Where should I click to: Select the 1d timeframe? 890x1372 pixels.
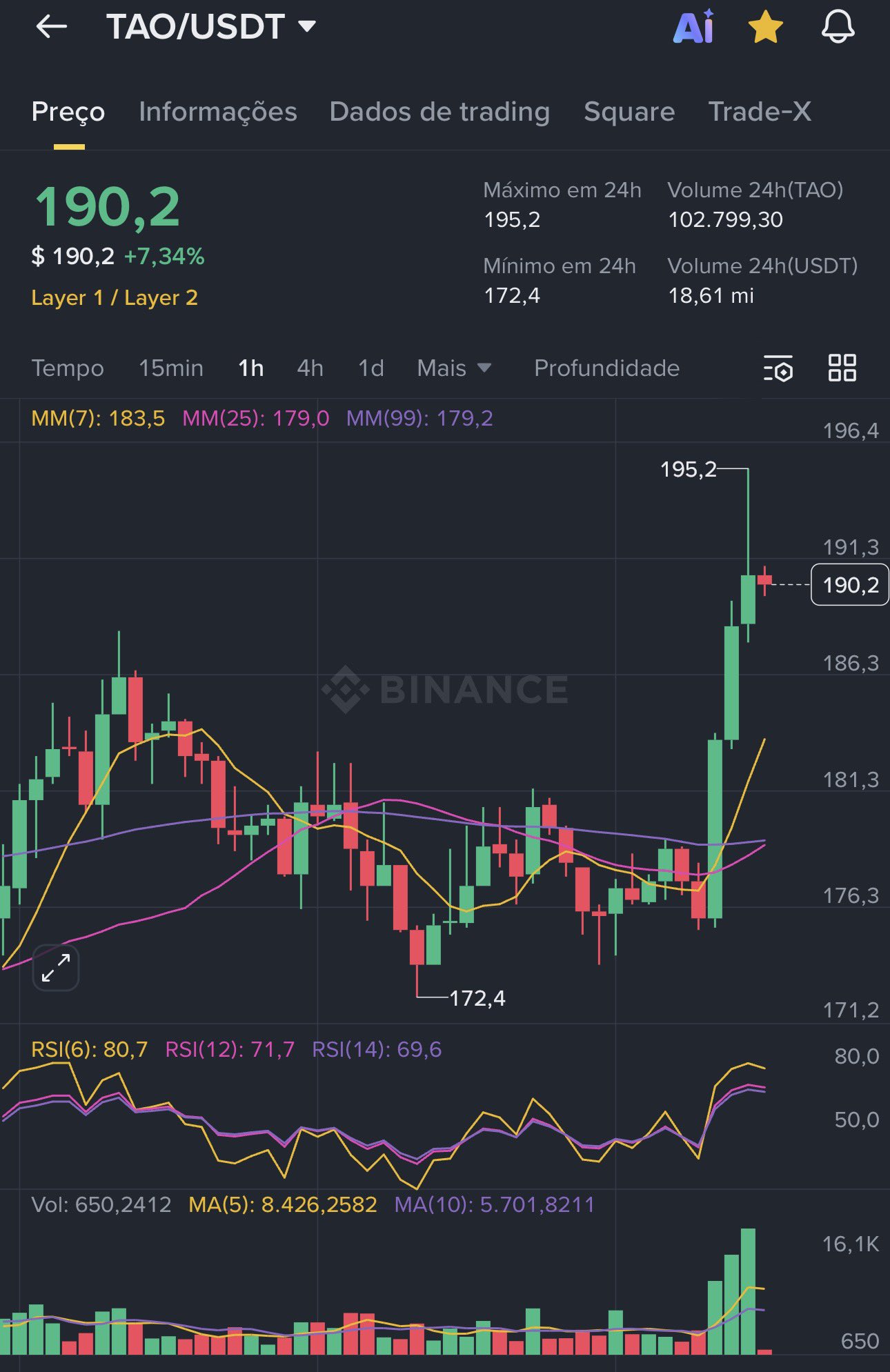[x=371, y=368]
